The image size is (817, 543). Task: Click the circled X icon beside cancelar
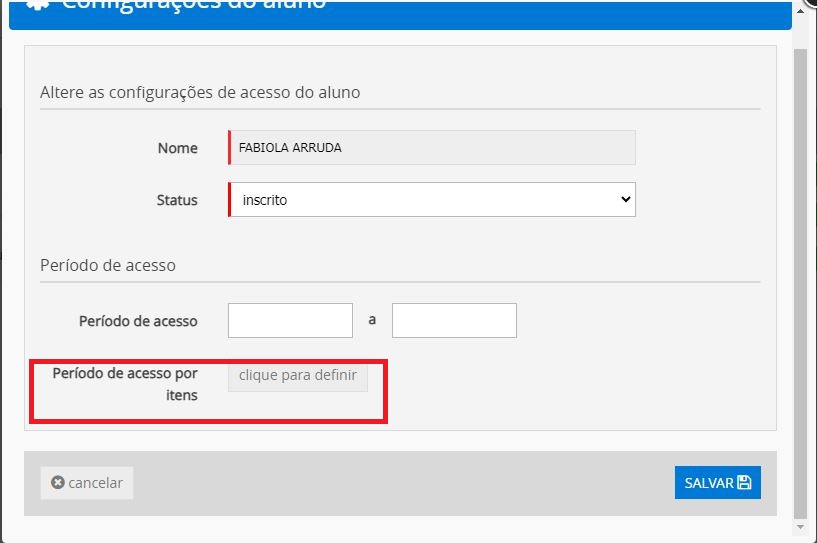point(58,483)
